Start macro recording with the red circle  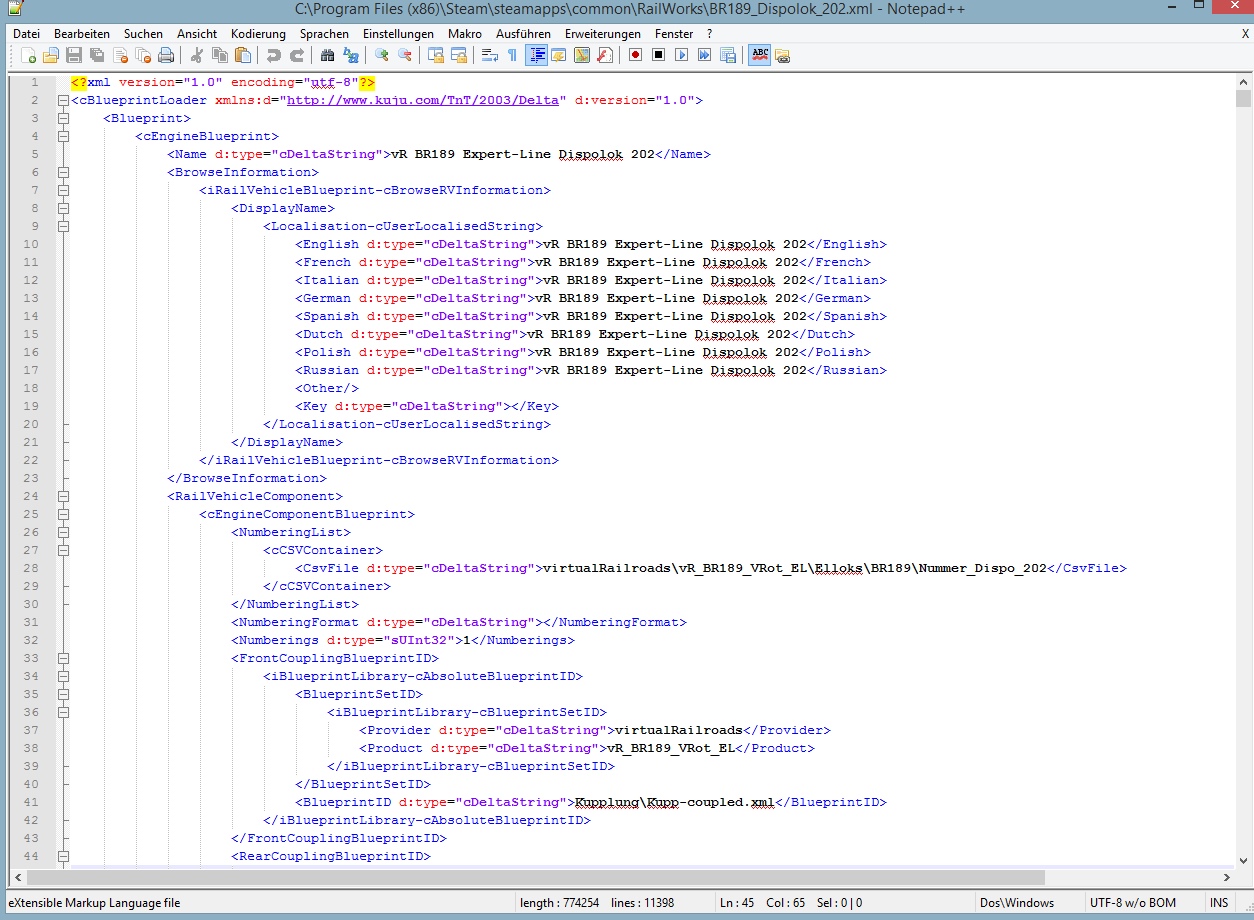635,55
